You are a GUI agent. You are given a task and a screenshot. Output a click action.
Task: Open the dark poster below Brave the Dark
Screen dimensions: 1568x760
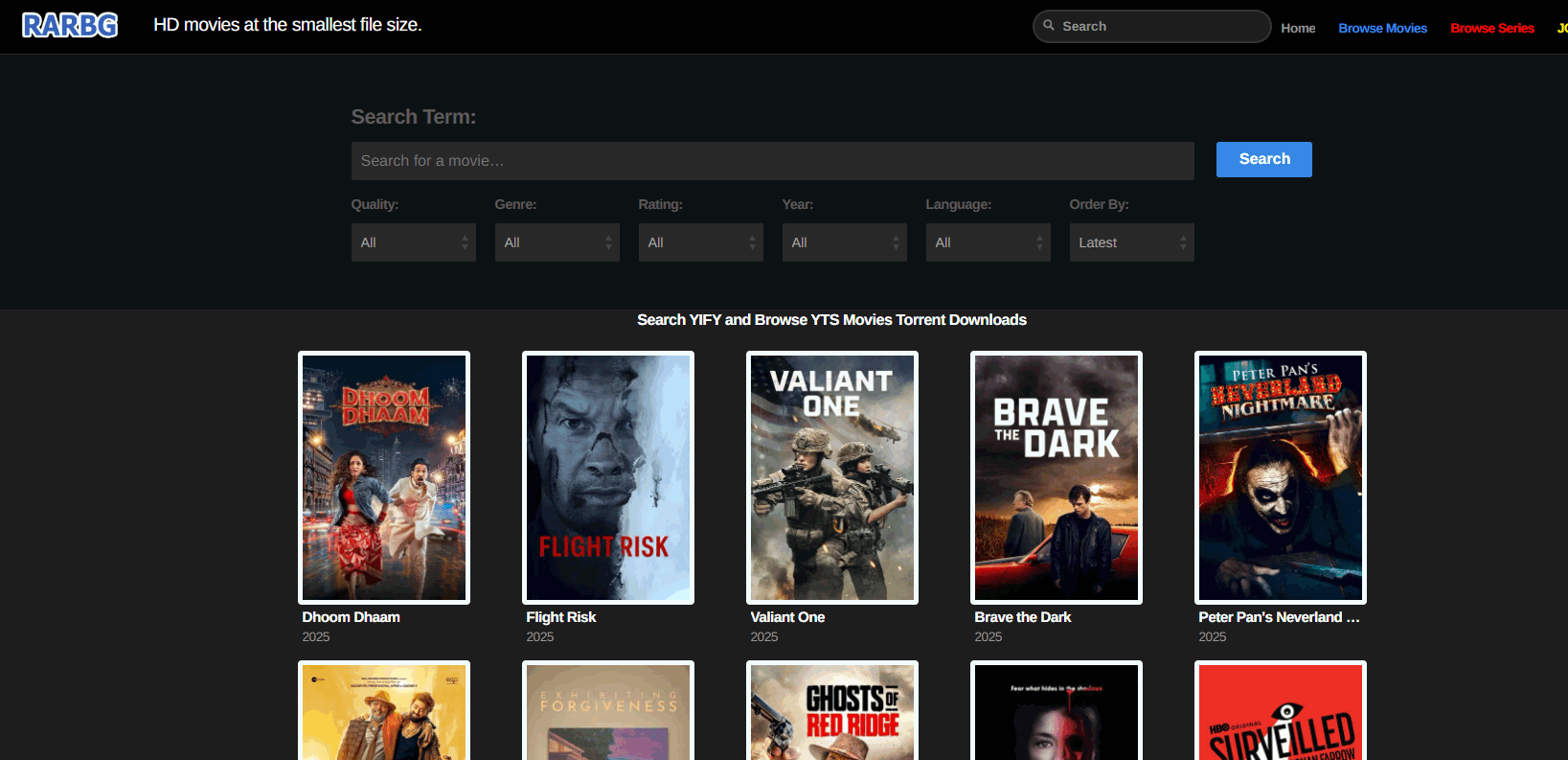point(1057,710)
